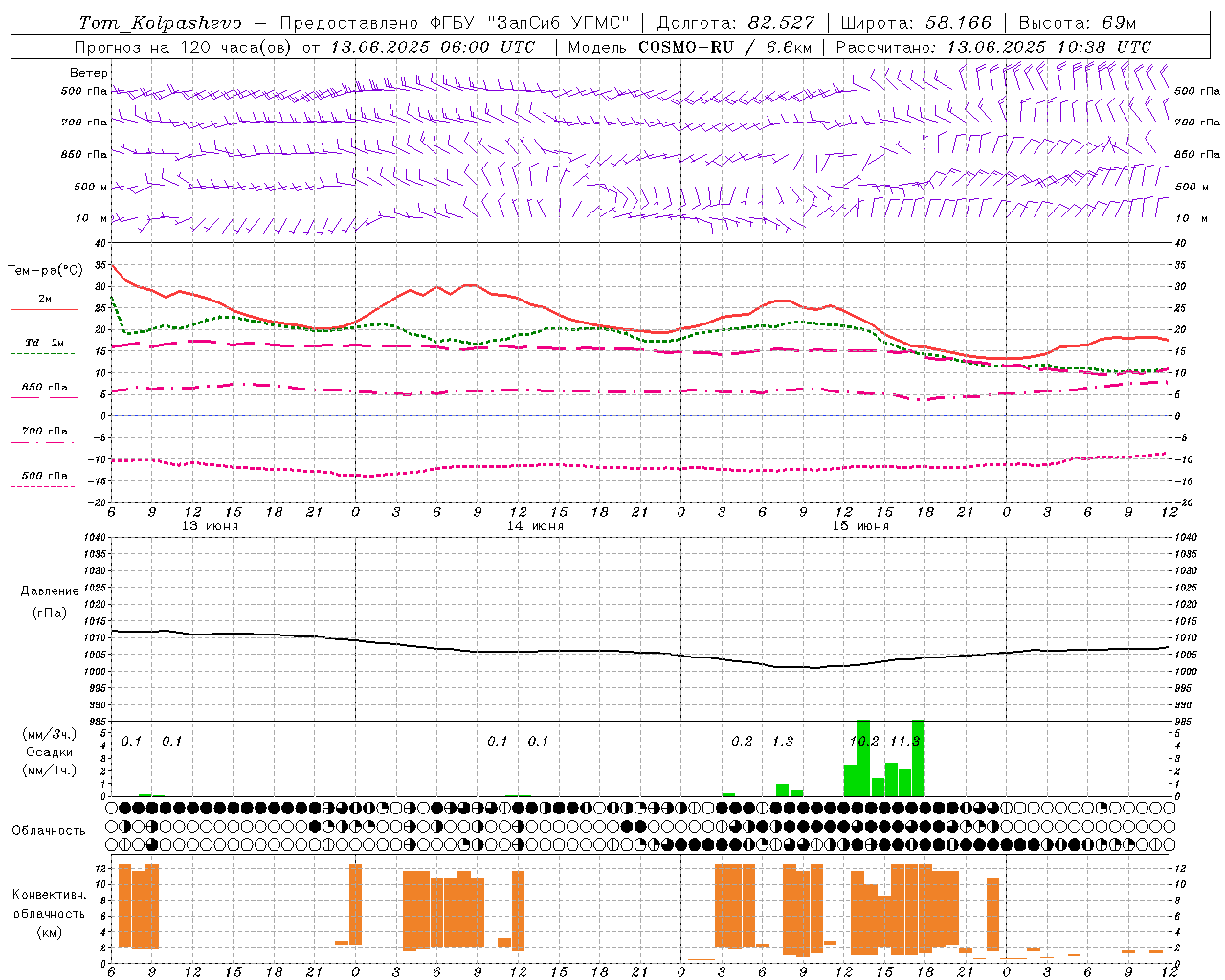Click the Tom_Kolpashevo station title
The width and height of the screenshot is (1225, 980).
pos(160,23)
